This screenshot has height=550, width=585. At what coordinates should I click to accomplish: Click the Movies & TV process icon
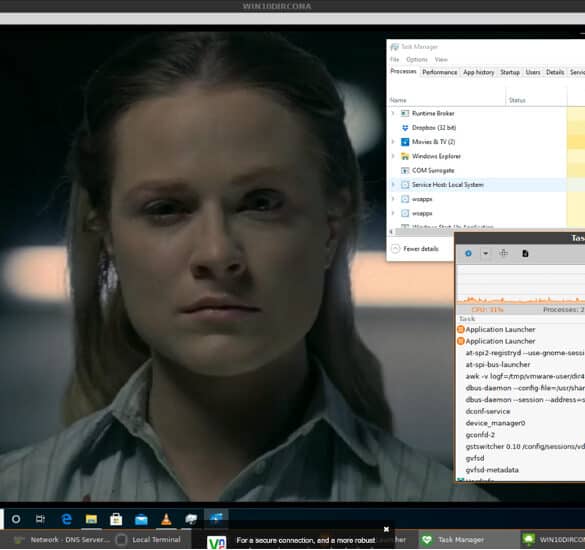pos(405,142)
